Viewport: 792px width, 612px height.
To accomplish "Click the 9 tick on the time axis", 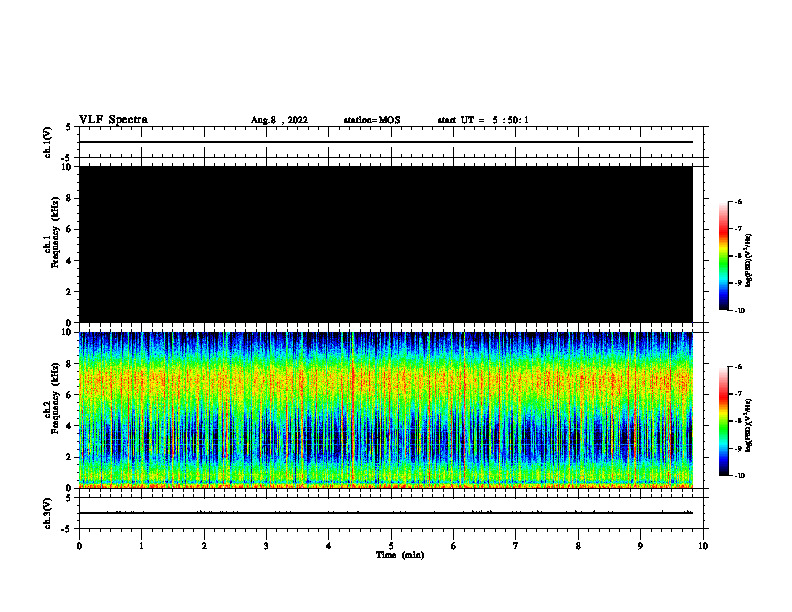I will (x=640, y=546).
